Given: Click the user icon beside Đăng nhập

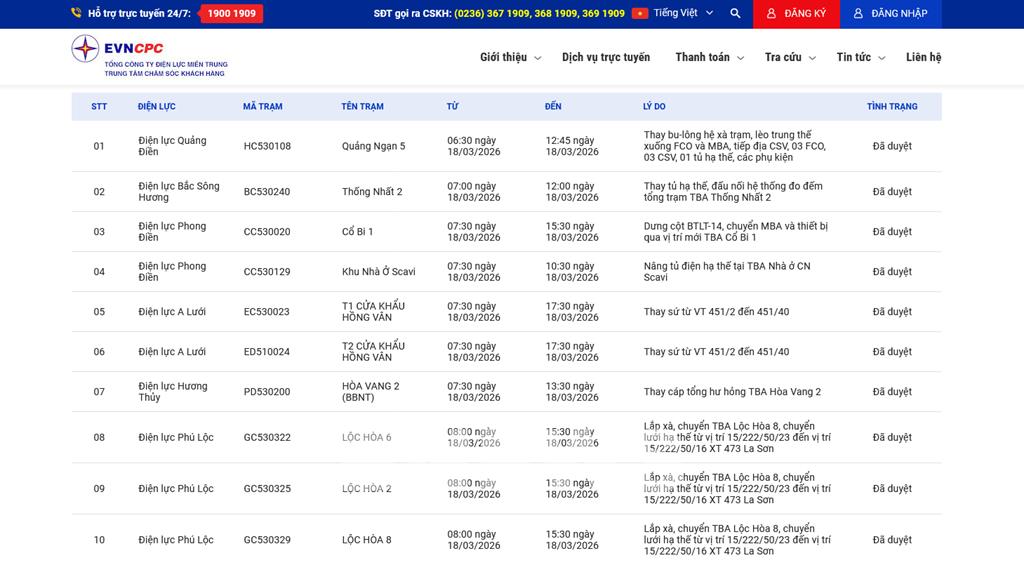Looking at the screenshot, I should pos(858,14).
